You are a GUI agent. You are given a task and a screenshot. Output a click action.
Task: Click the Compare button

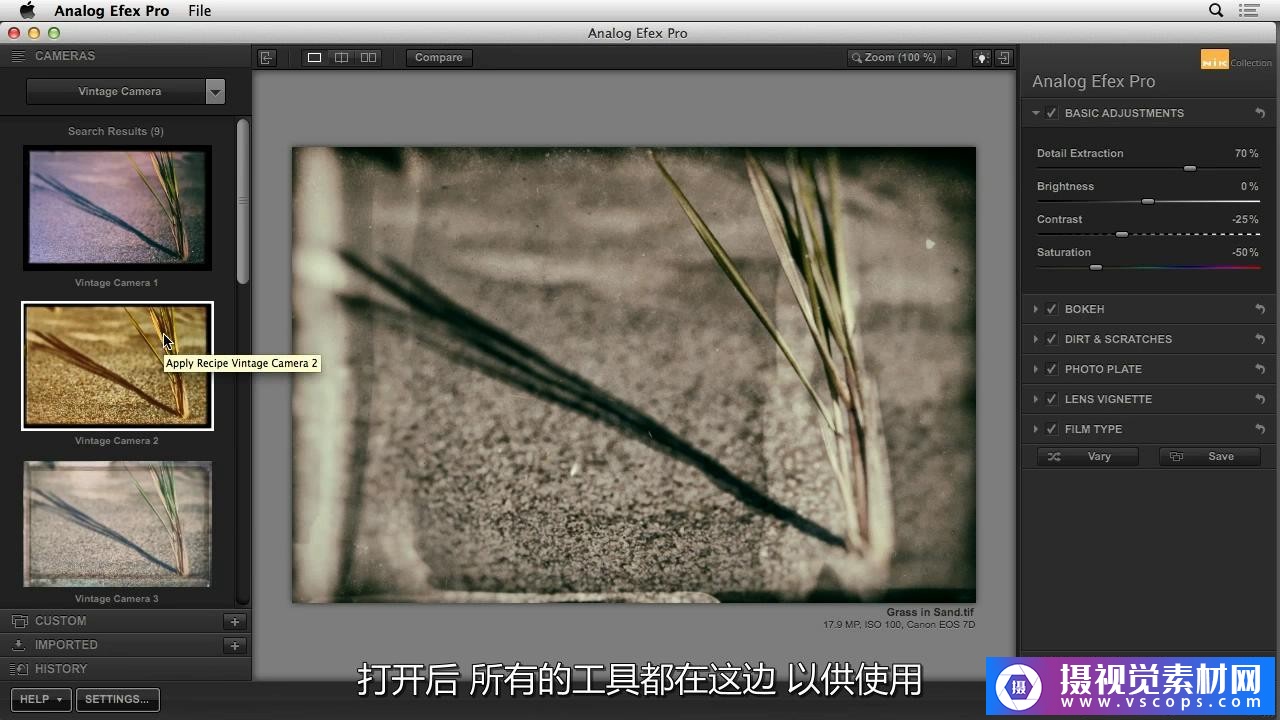(438, 58)
